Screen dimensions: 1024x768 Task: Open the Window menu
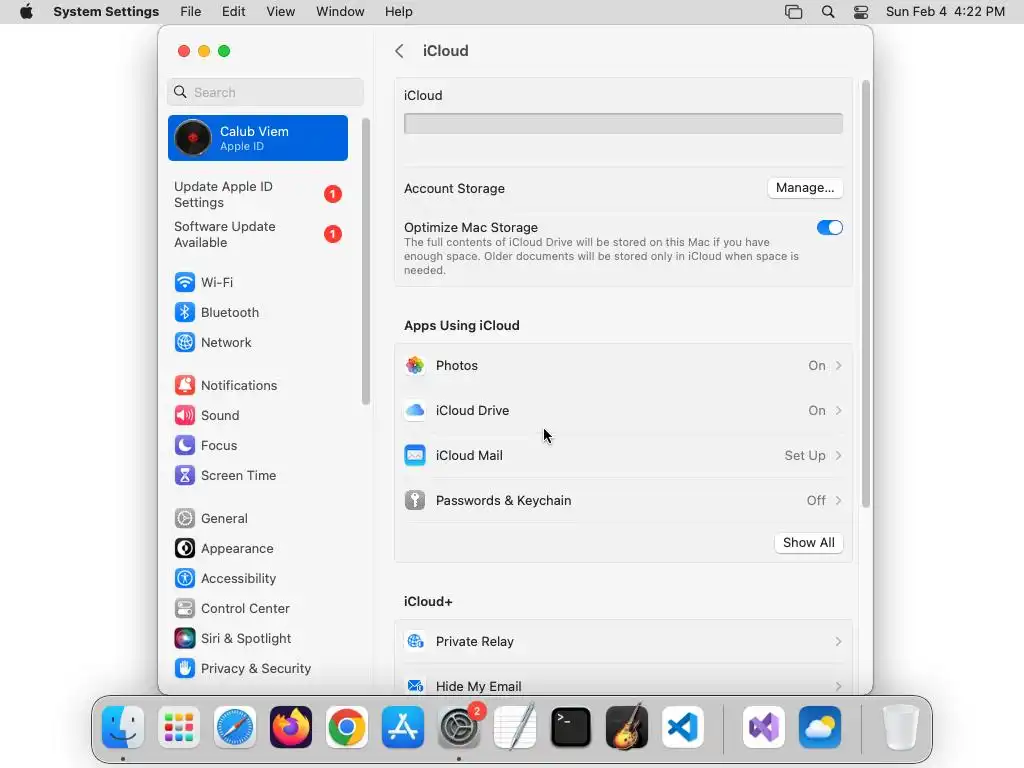click(x=340, y=12)
